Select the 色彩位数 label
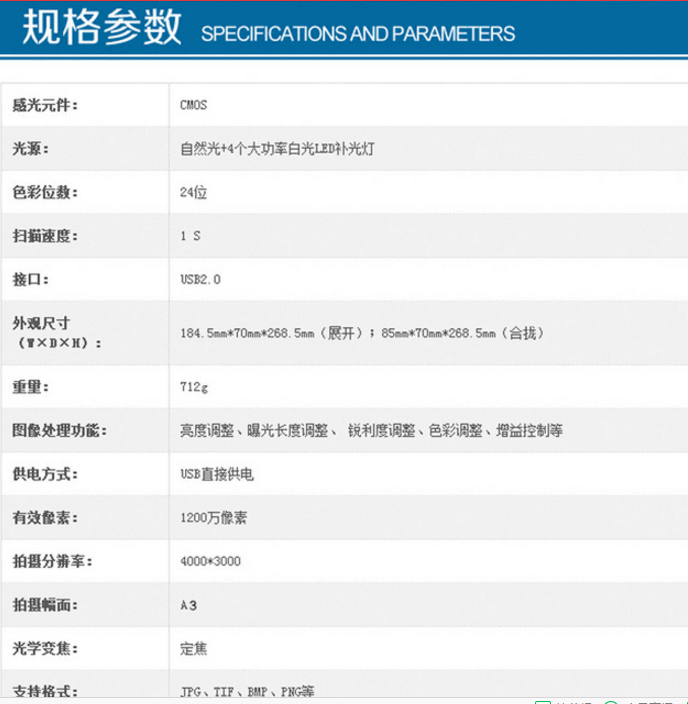This screenshot has height=704, width=688. 45,193
